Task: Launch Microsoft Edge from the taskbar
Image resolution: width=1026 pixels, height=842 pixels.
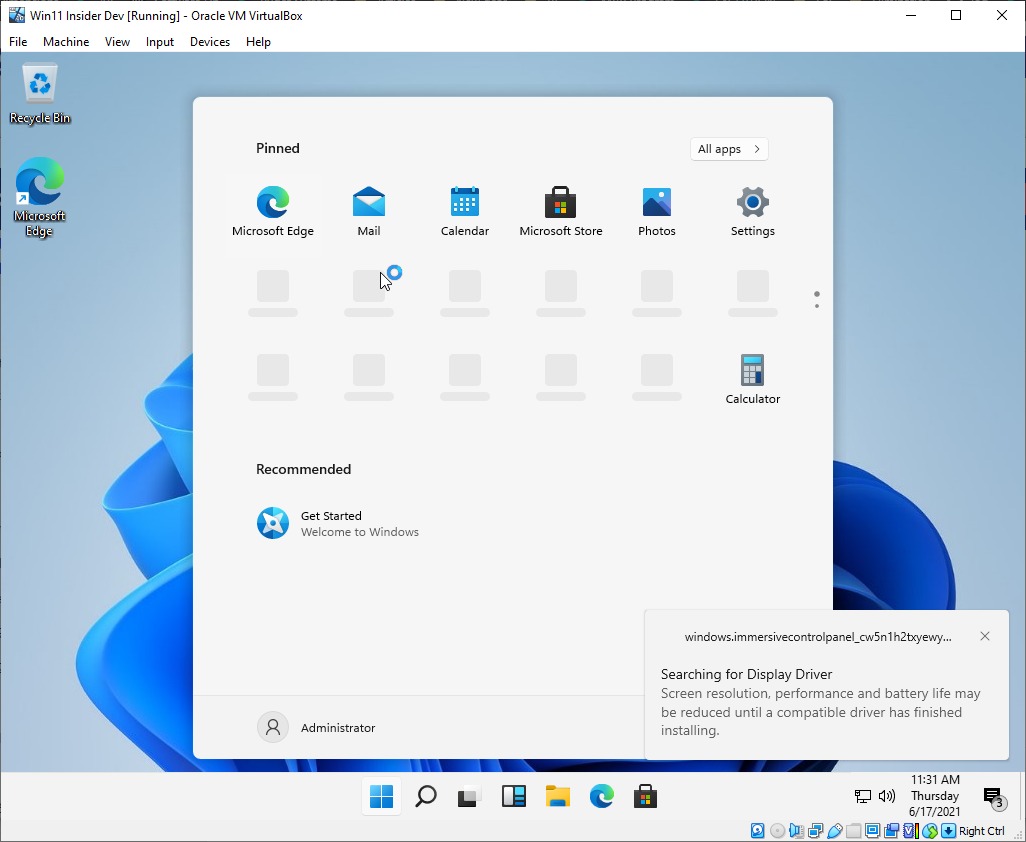Action: tap(601, 796)
